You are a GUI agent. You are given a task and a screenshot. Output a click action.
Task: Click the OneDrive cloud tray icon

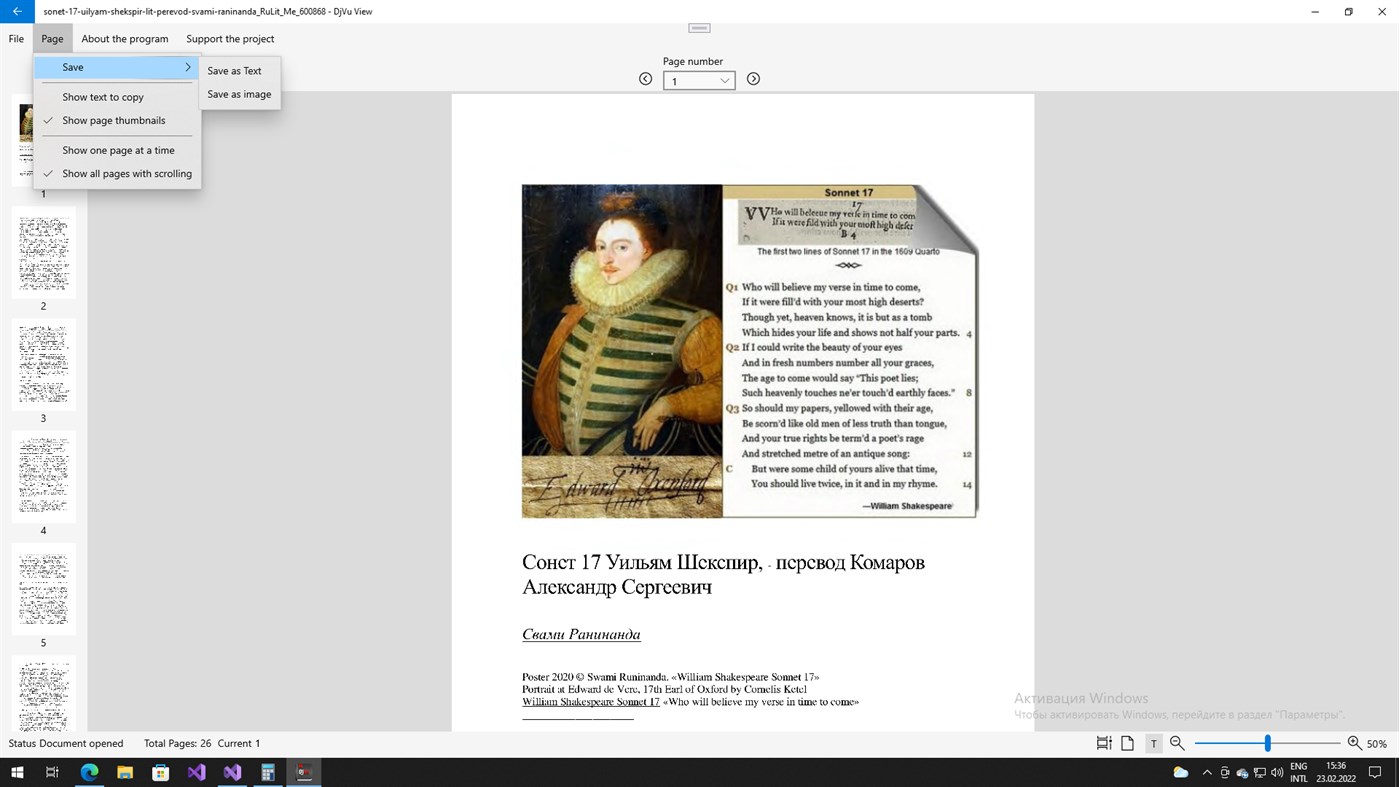1242,772
